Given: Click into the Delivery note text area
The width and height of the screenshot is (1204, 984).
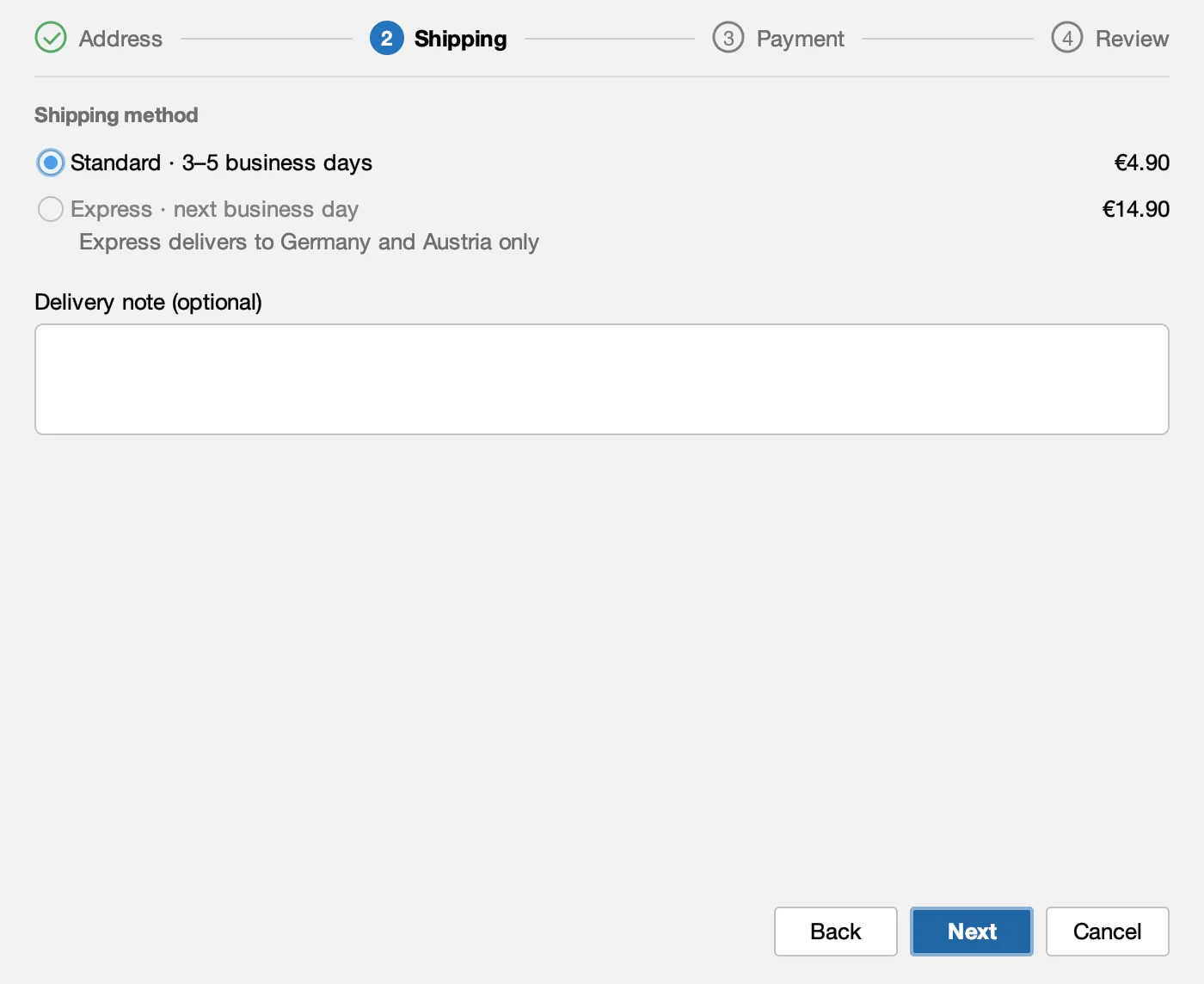Looking at the screenshot, I should [x=601, y=379].
